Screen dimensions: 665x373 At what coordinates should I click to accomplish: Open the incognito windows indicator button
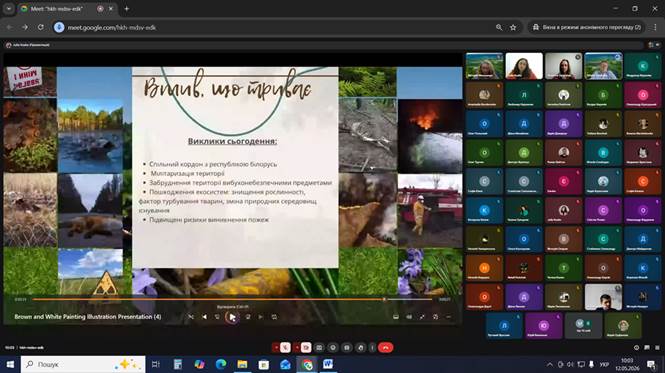point(586,27)
